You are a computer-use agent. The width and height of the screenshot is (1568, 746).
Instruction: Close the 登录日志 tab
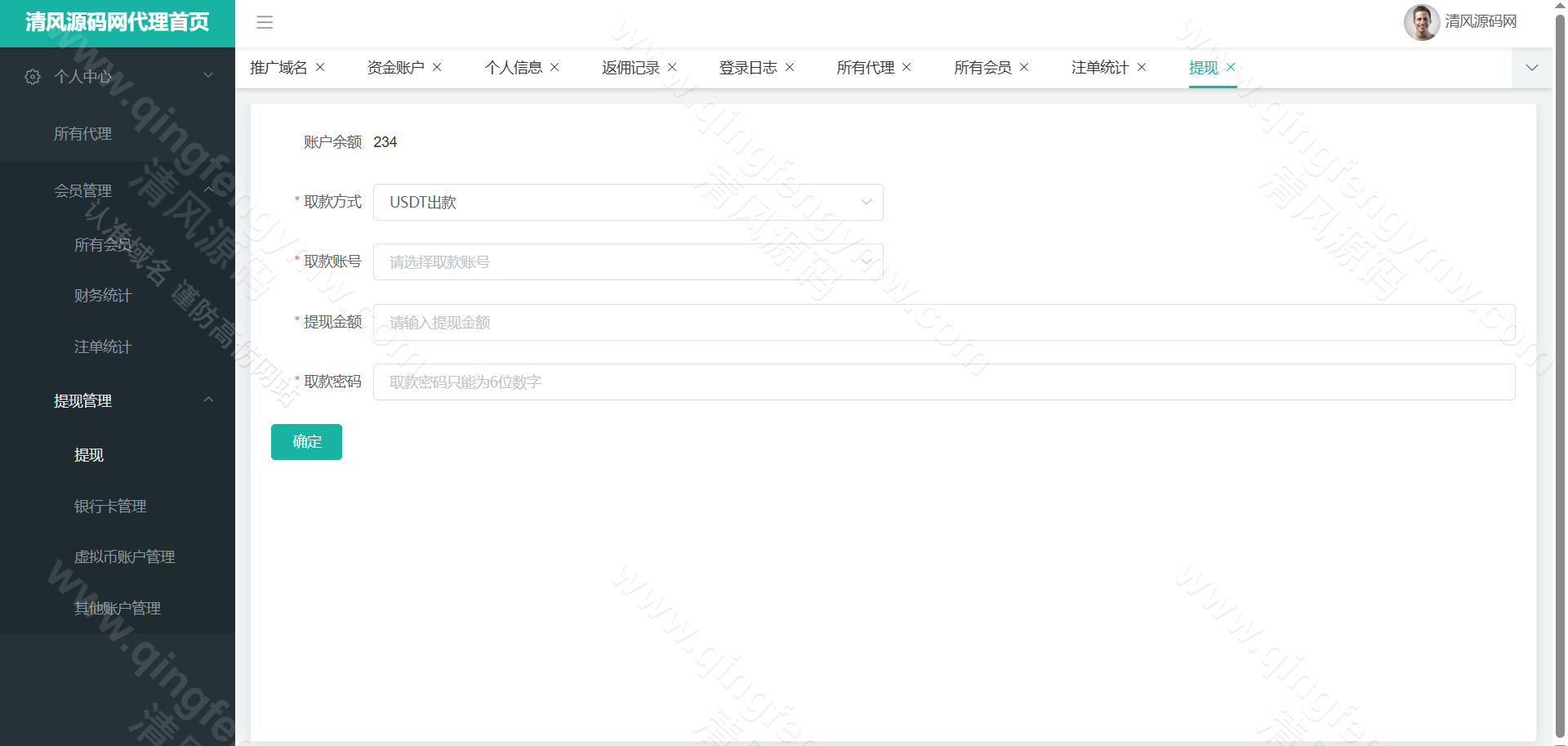pos(790,67)
